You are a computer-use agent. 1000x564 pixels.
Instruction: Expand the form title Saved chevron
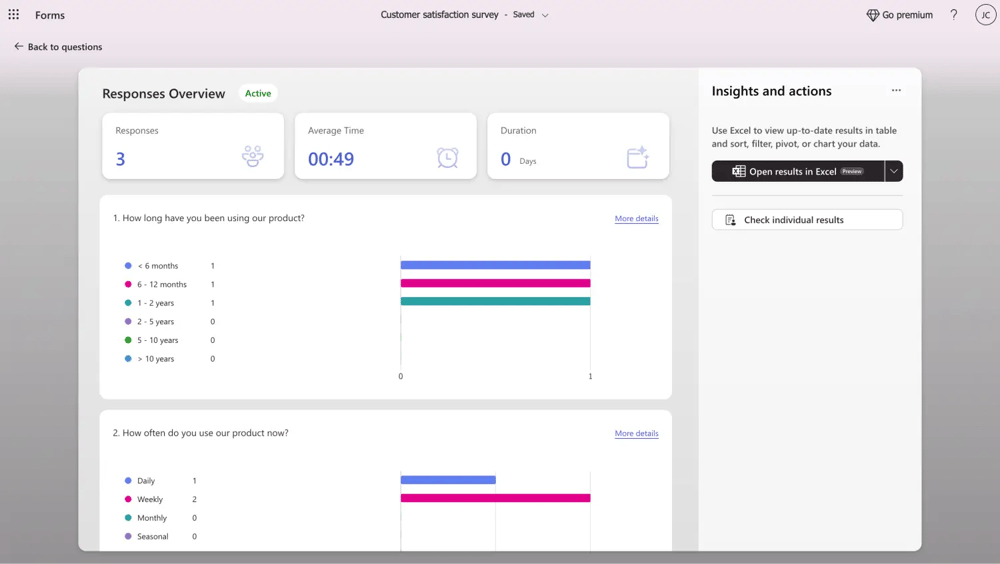[545, 15]
